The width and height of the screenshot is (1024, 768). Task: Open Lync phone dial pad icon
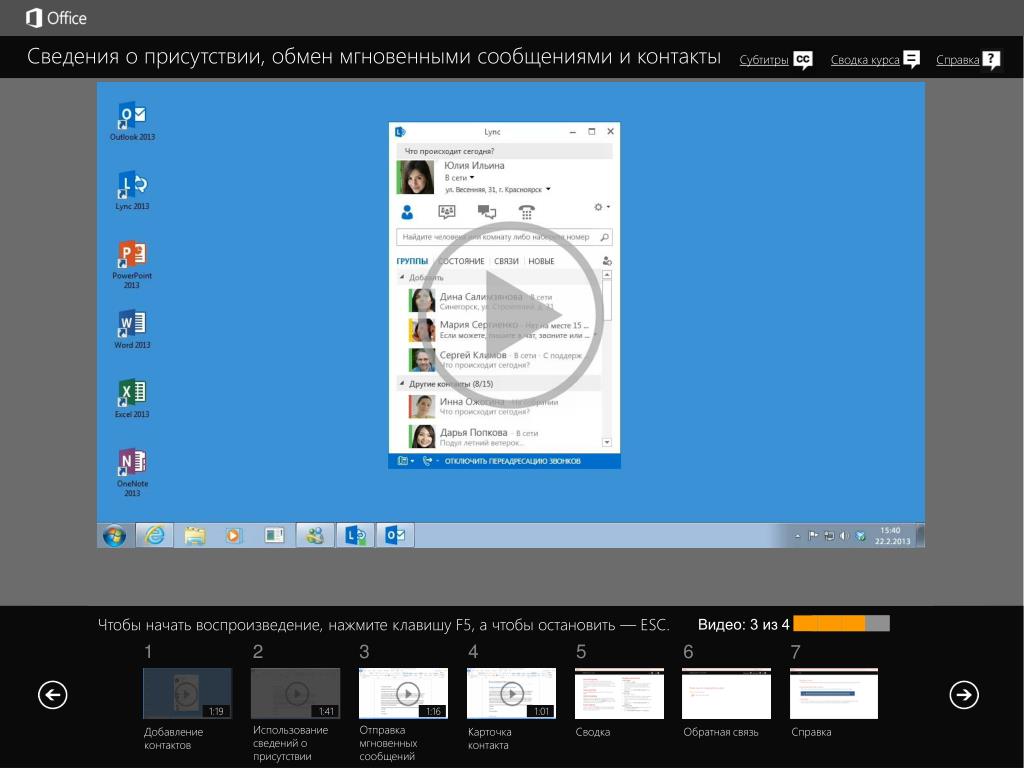[x=526, y=212]
